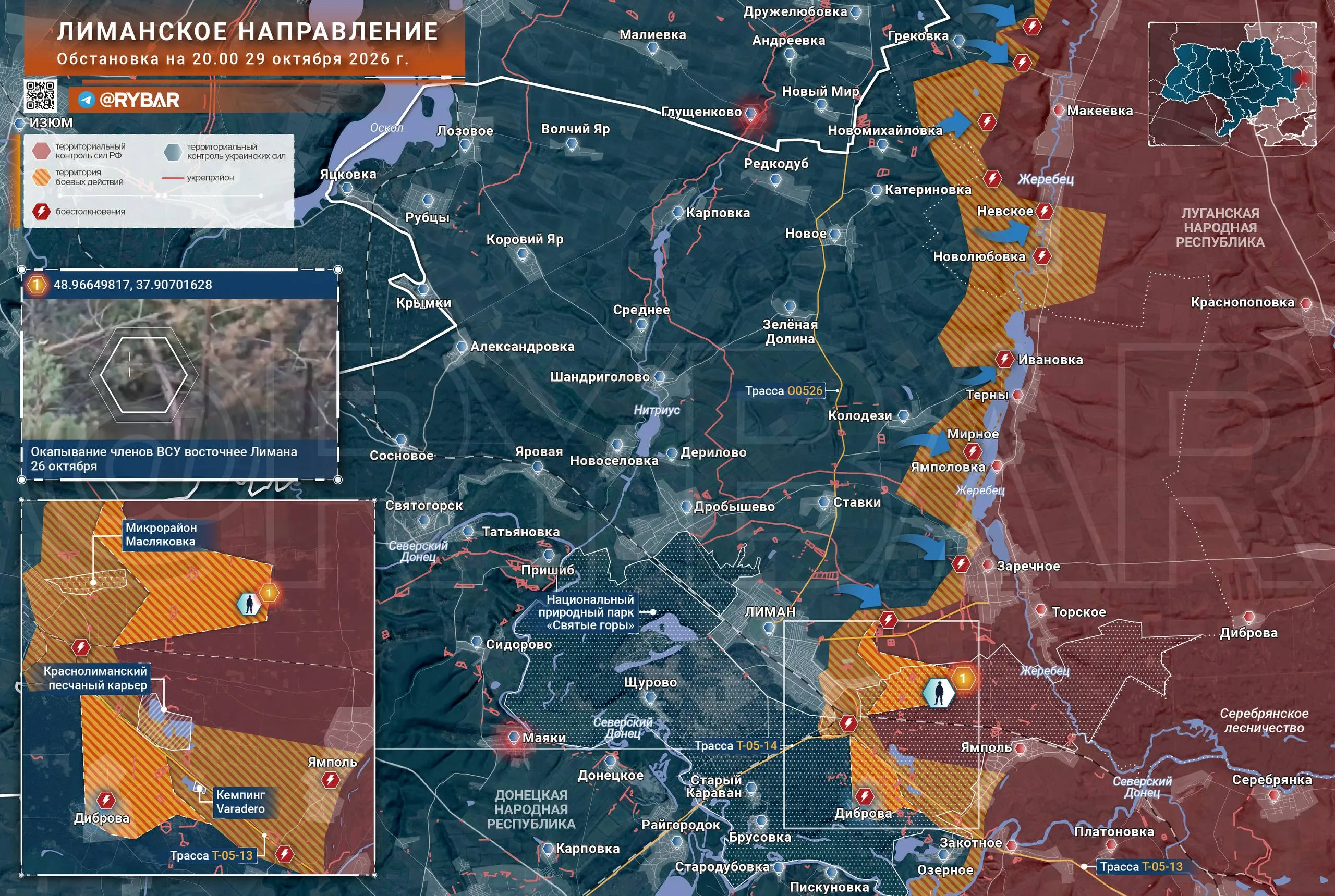Click the soldier hexagon icon on main map

(939, 693)
